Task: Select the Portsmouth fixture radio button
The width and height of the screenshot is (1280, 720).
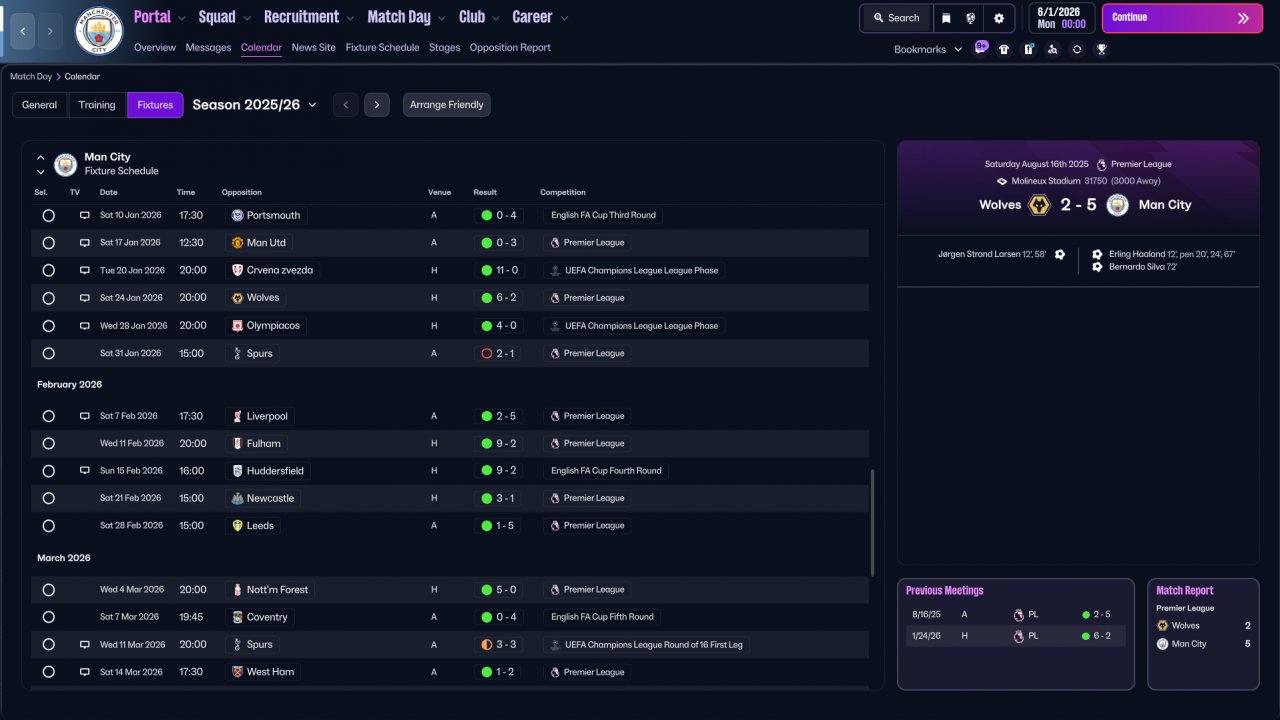Action: 48,215
